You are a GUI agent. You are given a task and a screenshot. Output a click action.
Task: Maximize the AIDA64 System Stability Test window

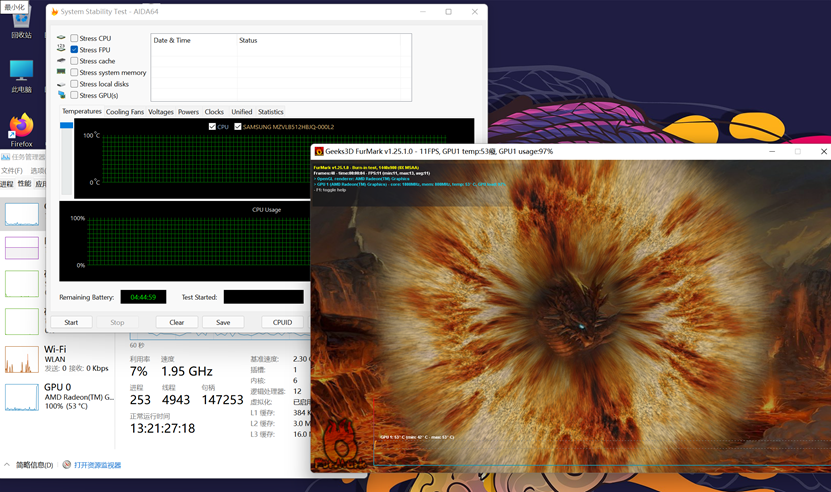tap(448, 12)
